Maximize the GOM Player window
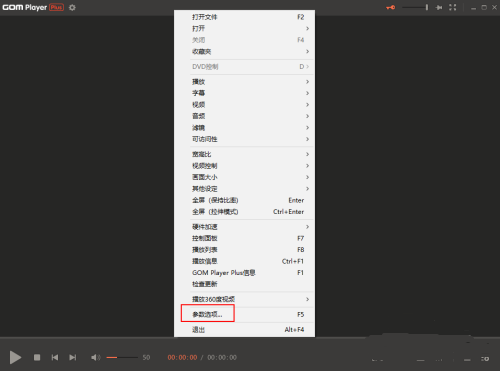 [x=484, y=7]
